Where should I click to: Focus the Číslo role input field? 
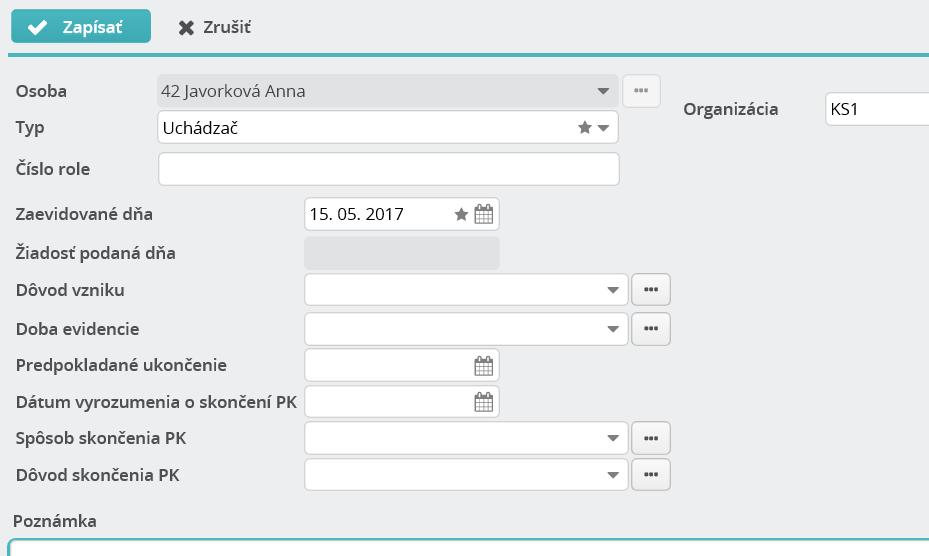[x=389, y=169]
